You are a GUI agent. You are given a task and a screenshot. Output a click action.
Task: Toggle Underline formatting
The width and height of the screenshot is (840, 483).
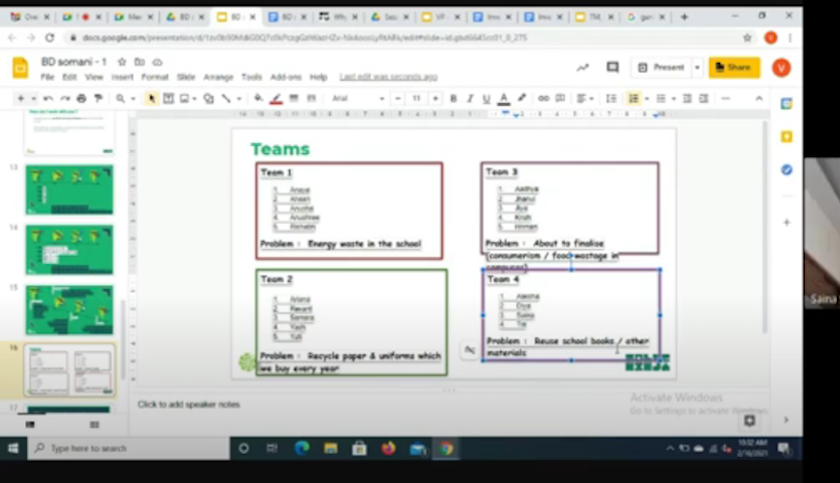coord(486,99)
